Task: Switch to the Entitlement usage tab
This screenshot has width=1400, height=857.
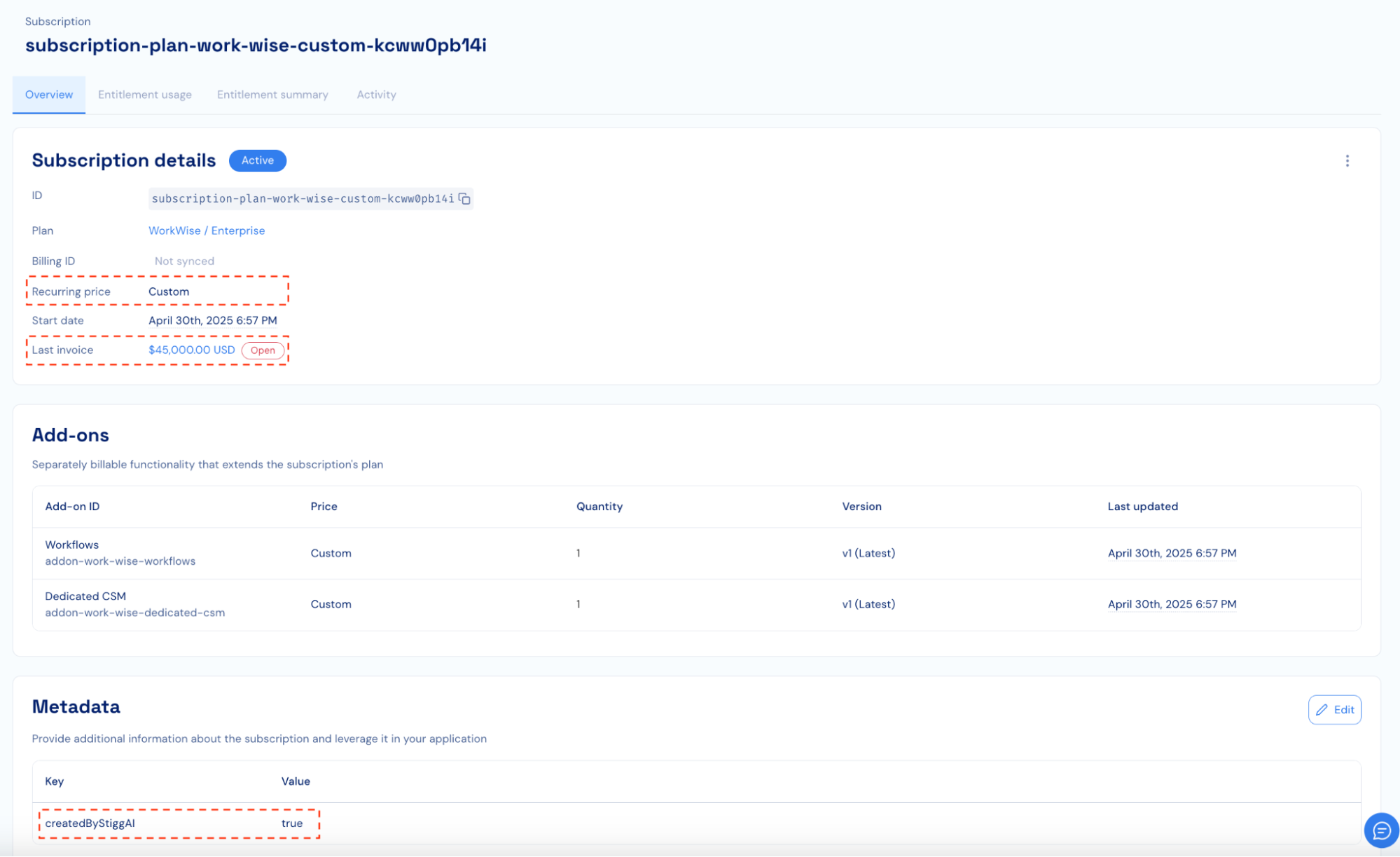Action: coord(144,95)
